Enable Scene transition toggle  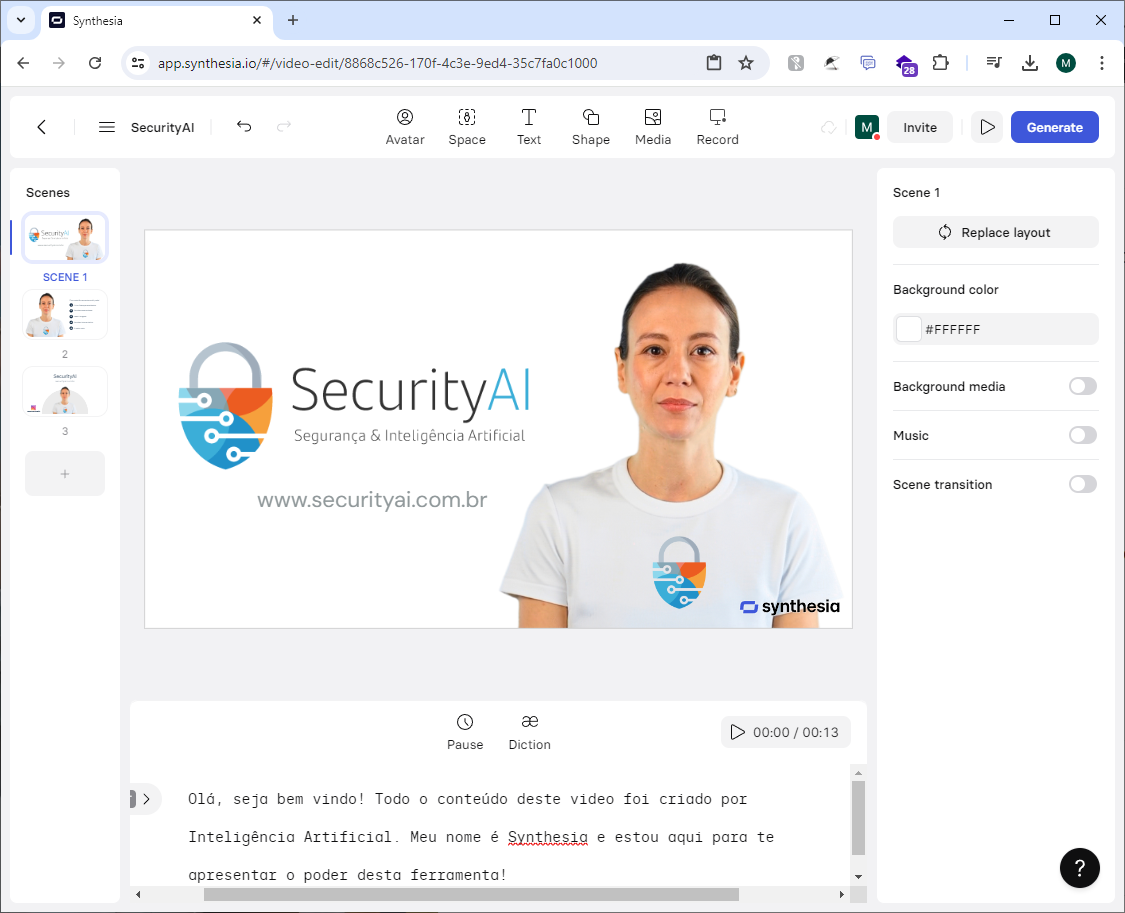coord(1082,484)
